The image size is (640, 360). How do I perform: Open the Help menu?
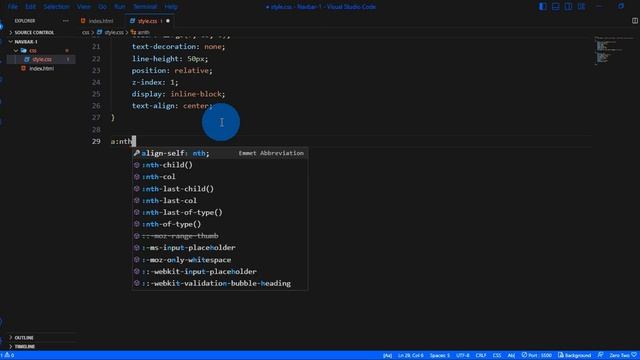[x=171, y=7]
